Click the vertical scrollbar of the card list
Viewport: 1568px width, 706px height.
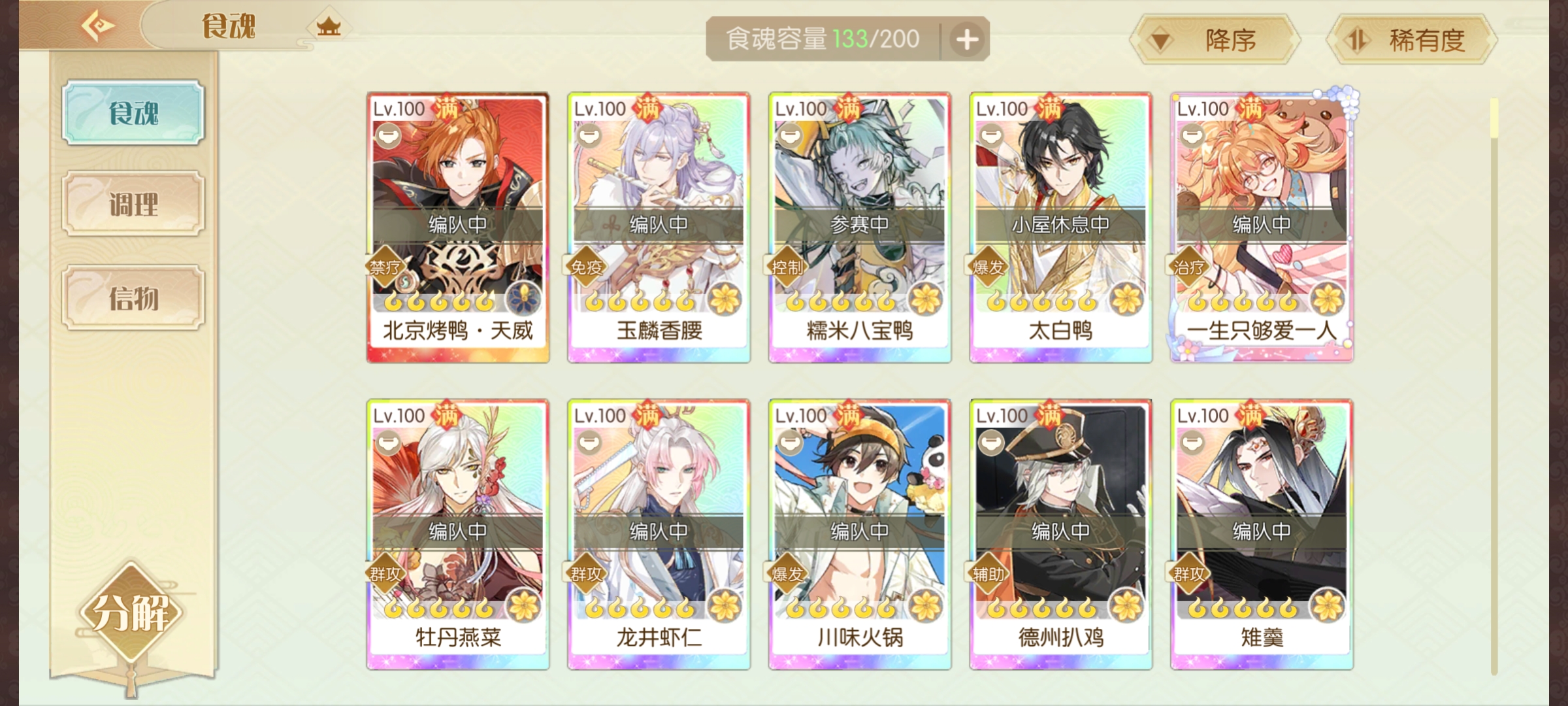click(x=1494, y=386)
